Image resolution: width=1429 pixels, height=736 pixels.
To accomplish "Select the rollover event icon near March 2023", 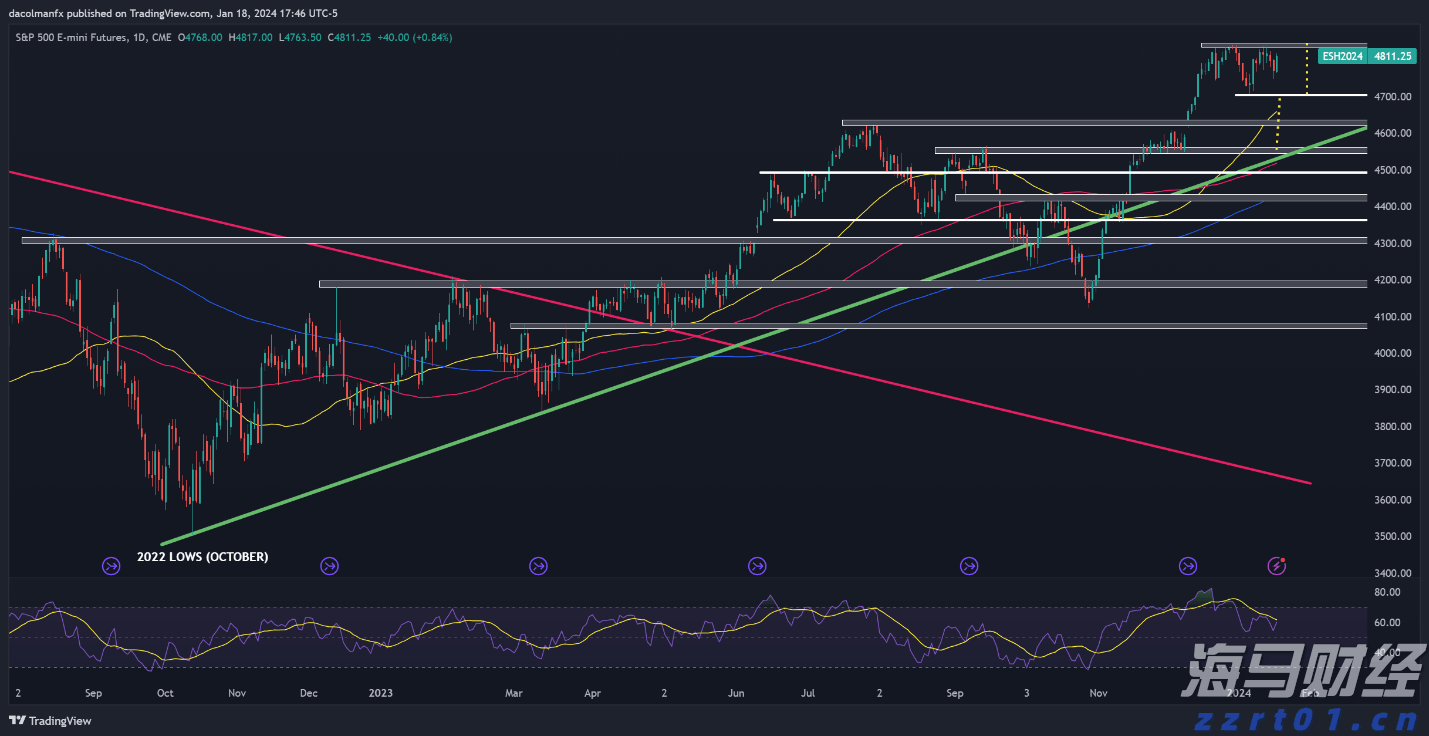I will [538, 566].
